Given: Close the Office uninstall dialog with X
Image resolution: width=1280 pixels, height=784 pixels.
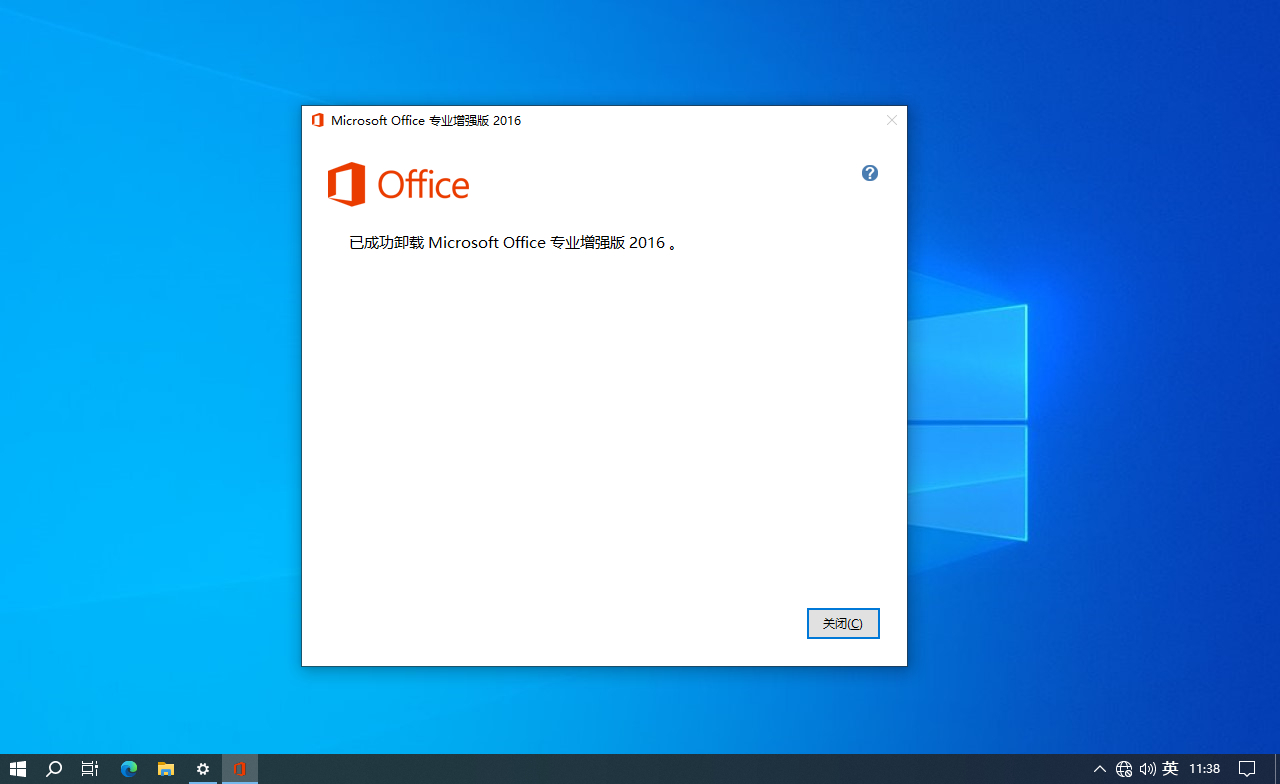Looking at the screenshot, I should click(892, 120).
